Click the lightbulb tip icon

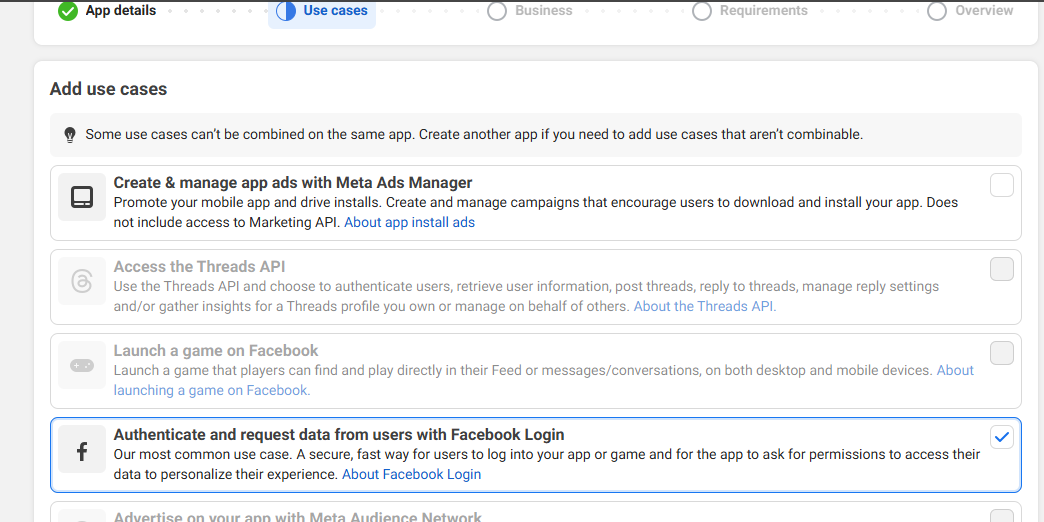coord(70,134)
